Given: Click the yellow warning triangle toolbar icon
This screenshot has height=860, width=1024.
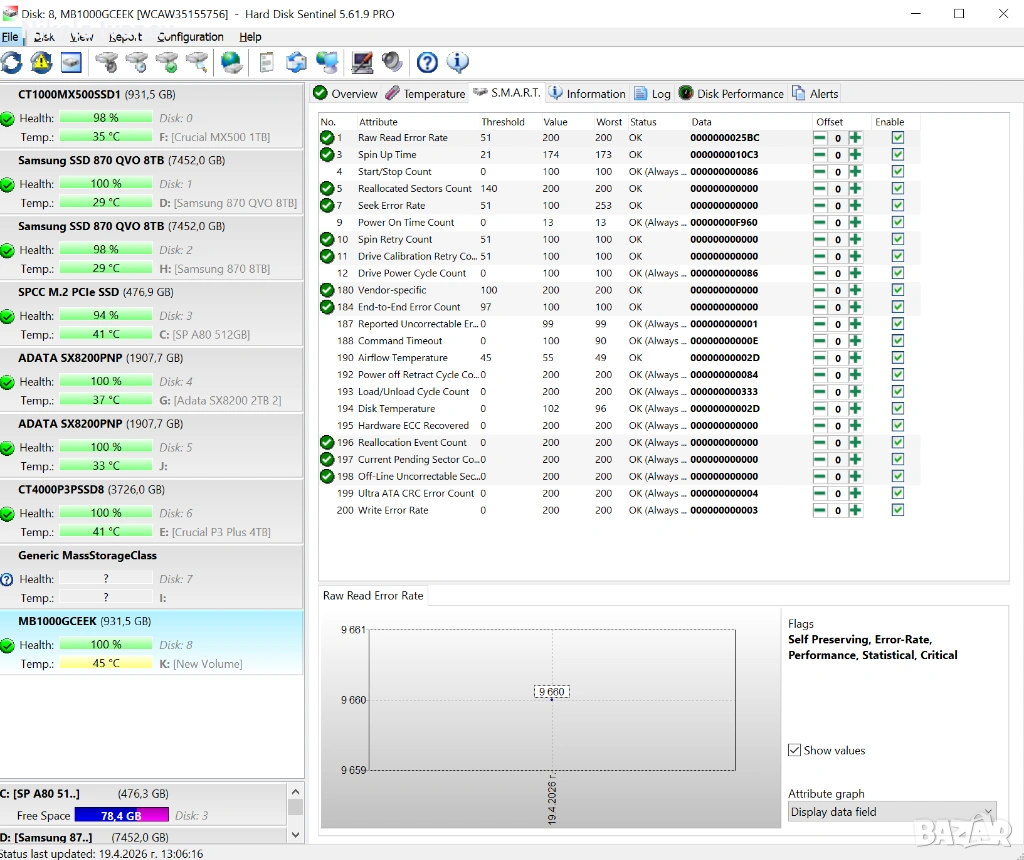Looking at the screenshot, I should [x=41, y=63].
